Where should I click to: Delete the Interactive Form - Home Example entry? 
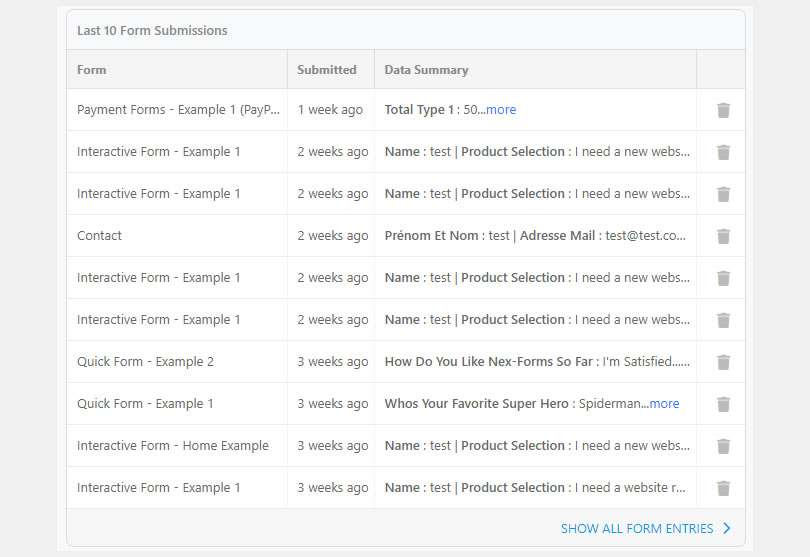[723, 446]
